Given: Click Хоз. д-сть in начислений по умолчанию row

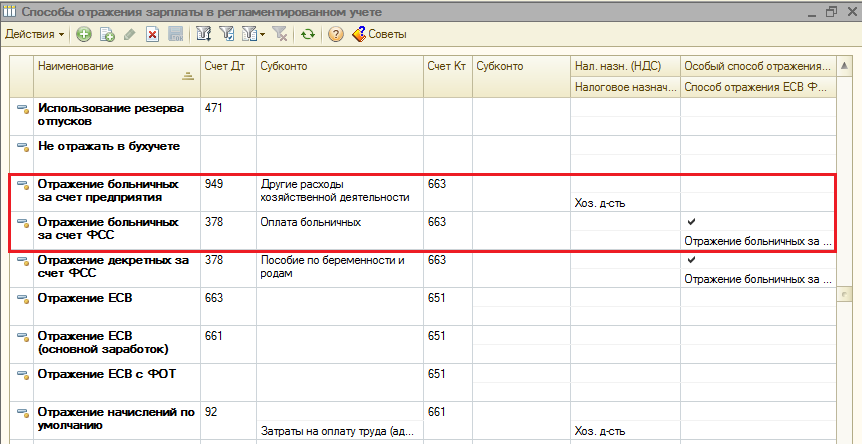Looking at the screenshot, I should tap(626, 431).
